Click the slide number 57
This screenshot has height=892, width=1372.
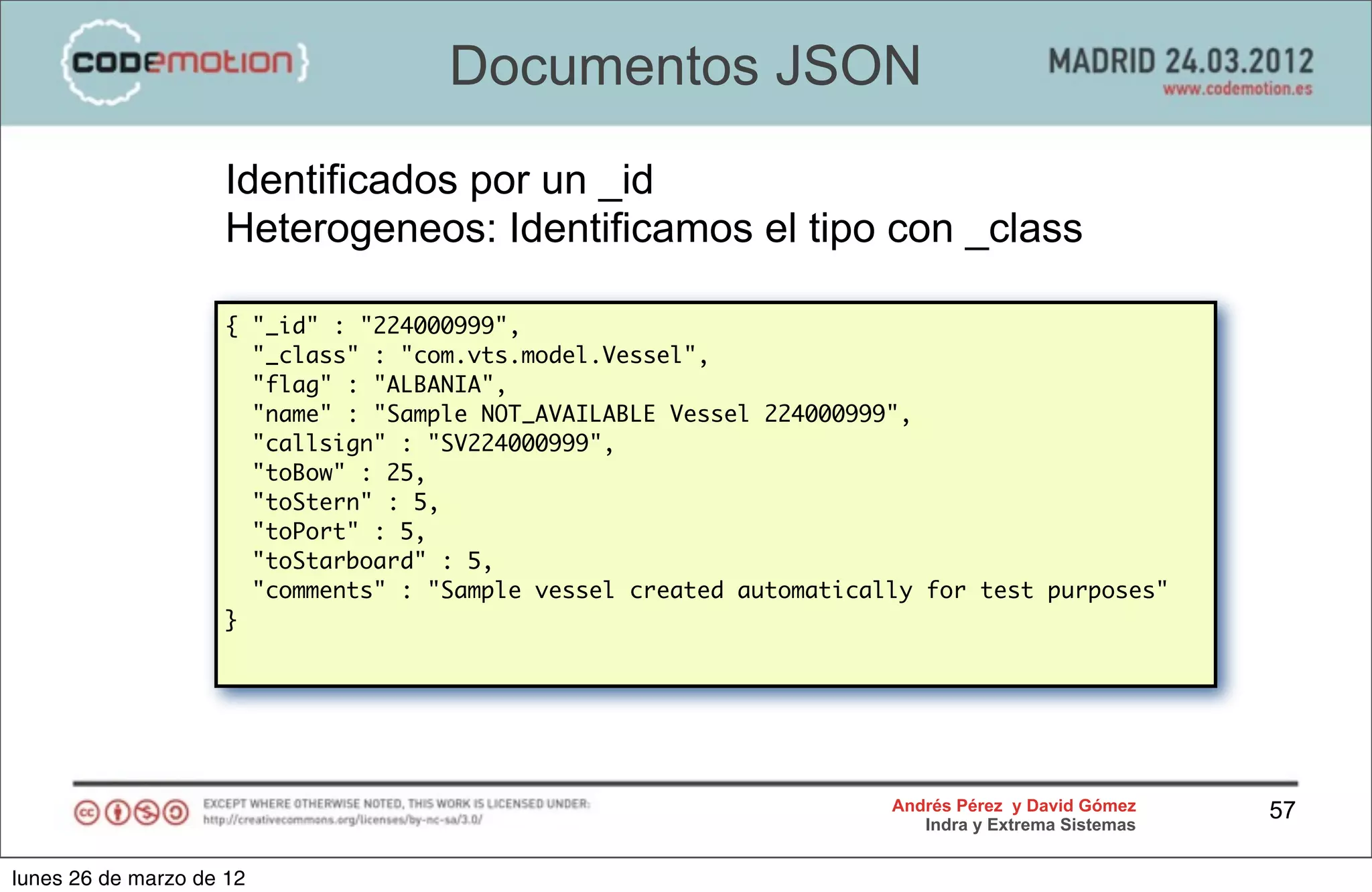click(x=1282, y=811)
